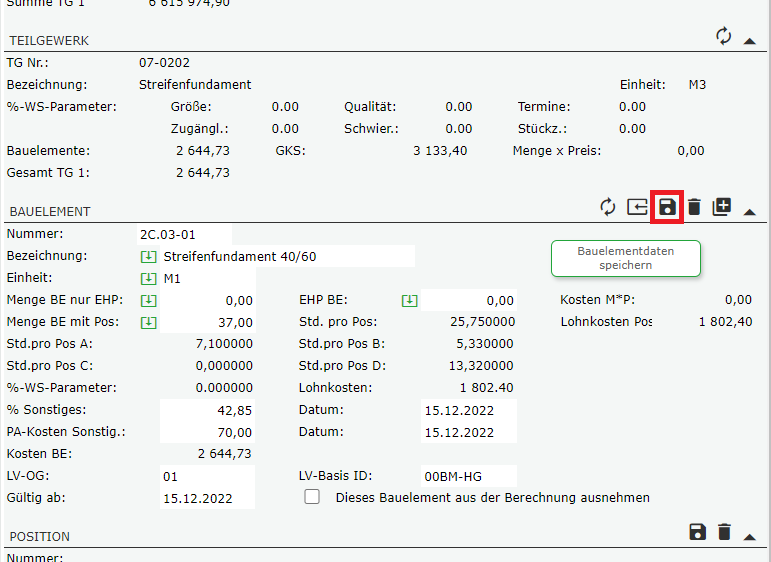Click green arrow icon beside Bezeichnung
Image resolution: width=771 pixels, height=562 pixels.
[149, 256]
